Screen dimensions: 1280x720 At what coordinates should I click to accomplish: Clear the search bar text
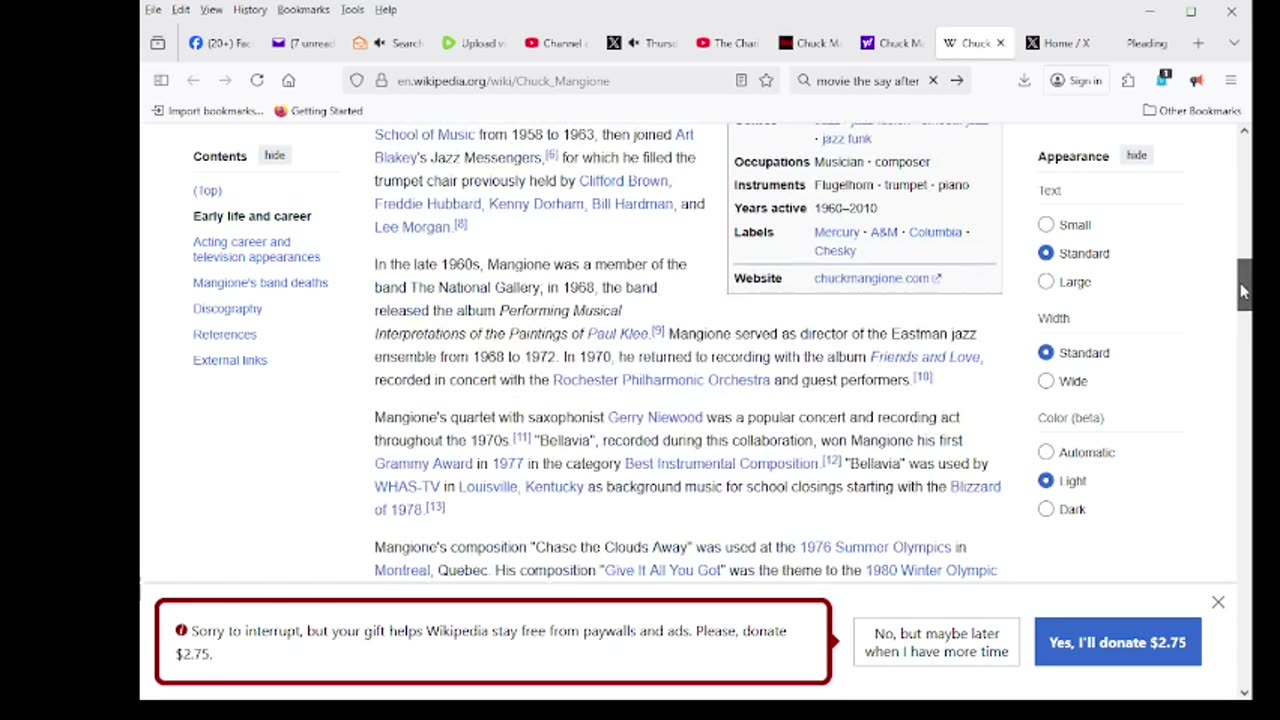933,80
